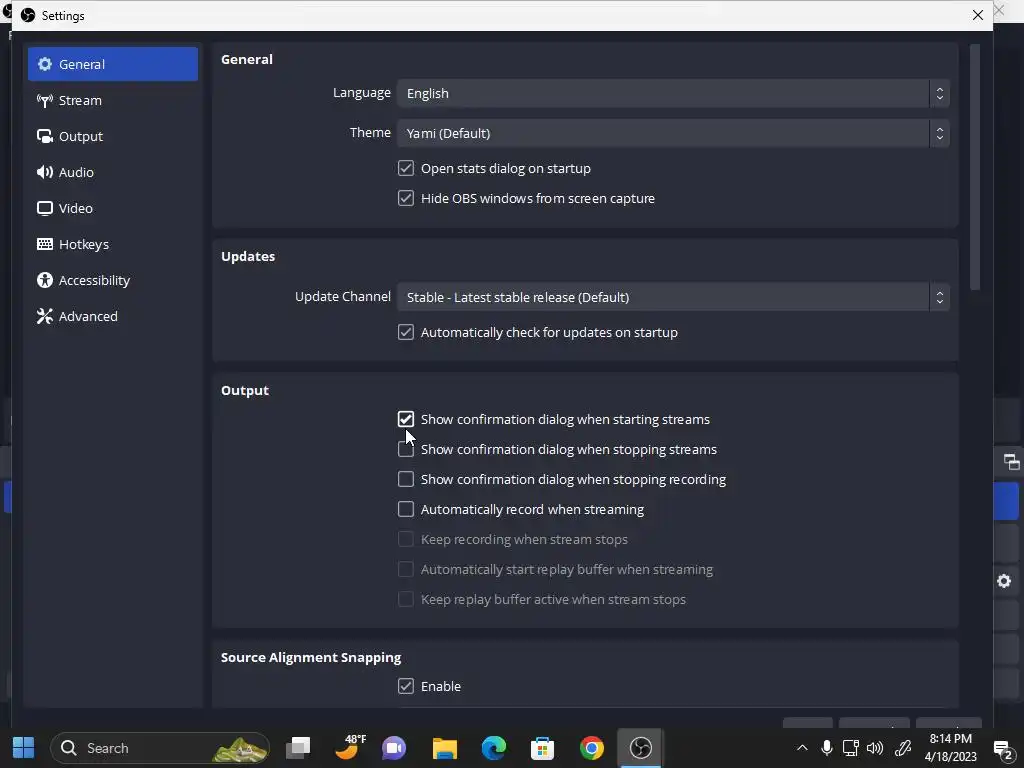
Task: Open the Windows Start menu
Action: (x=24, y=748)
